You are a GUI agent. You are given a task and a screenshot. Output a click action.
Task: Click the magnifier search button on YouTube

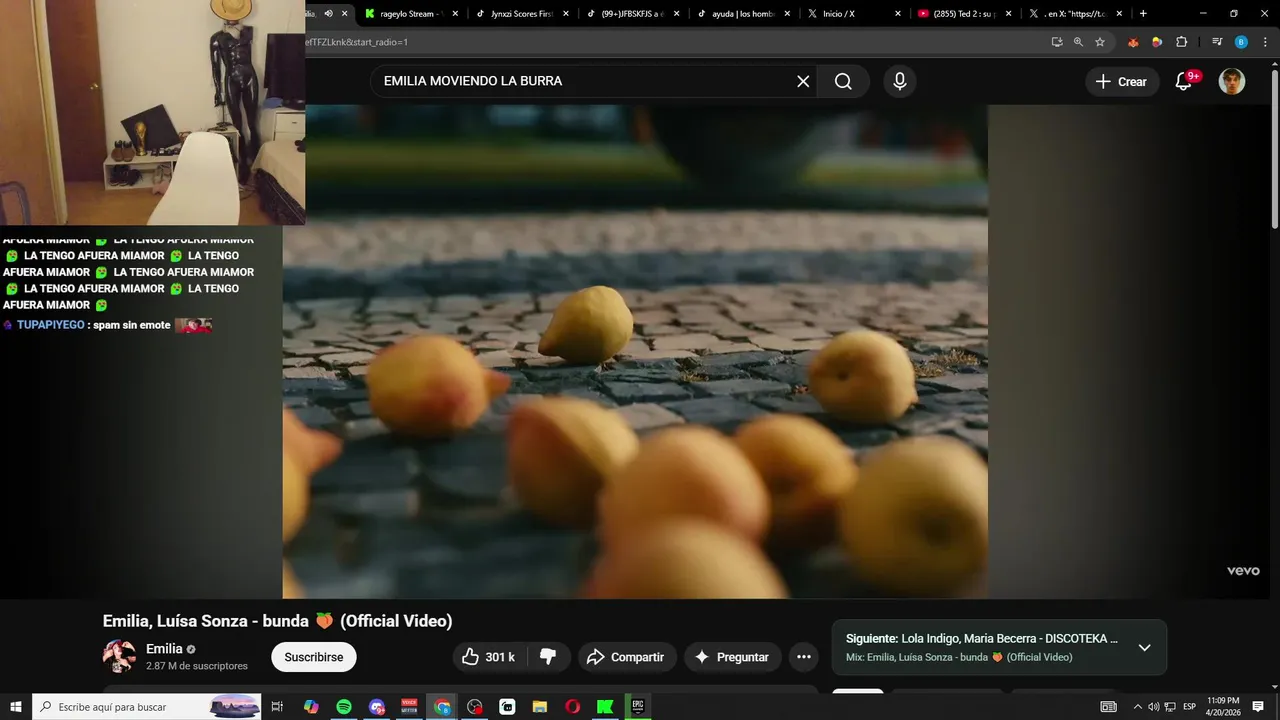coord(843,82)
